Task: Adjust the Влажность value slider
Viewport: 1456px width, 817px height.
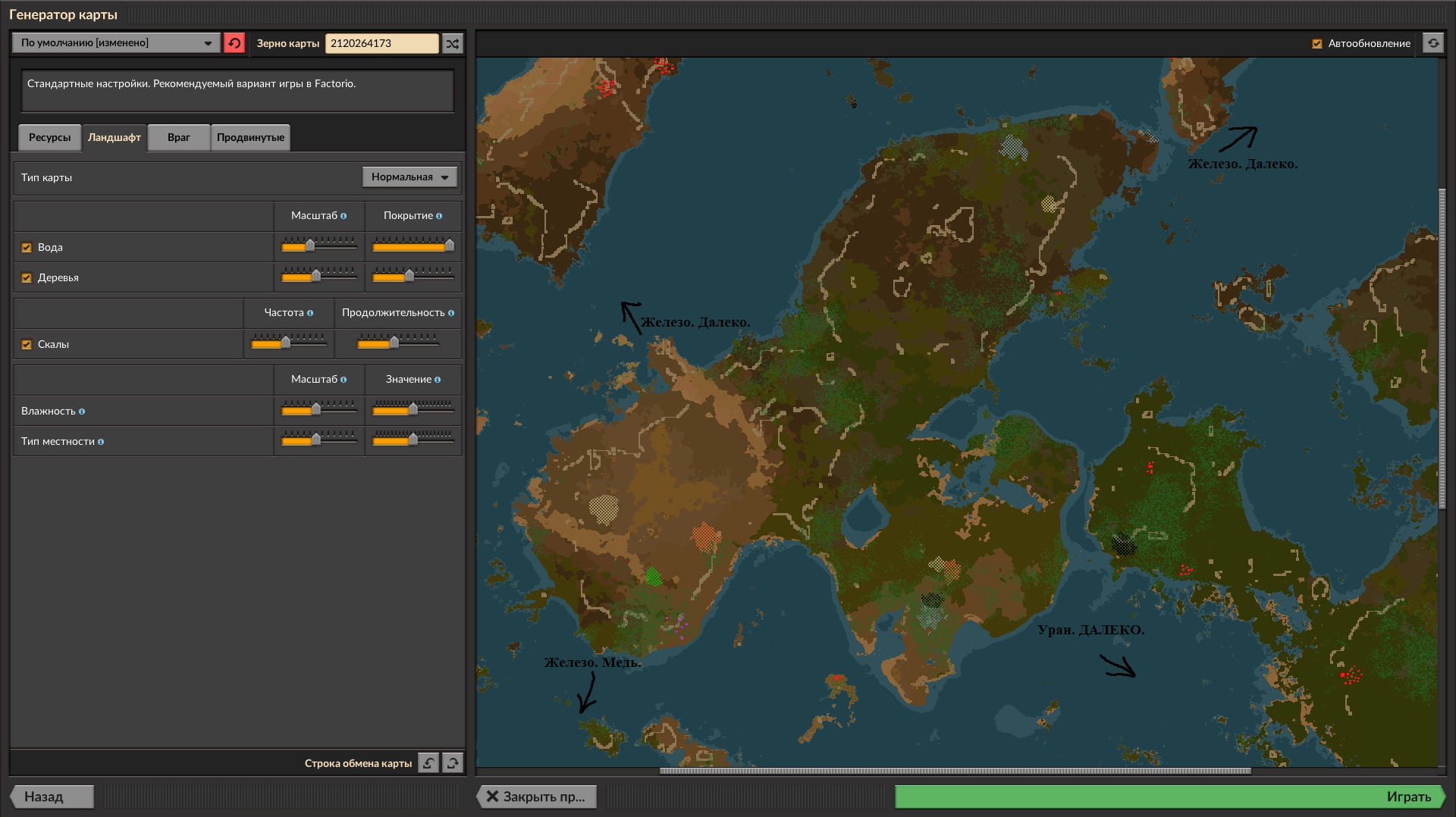Action: point(413,410)
